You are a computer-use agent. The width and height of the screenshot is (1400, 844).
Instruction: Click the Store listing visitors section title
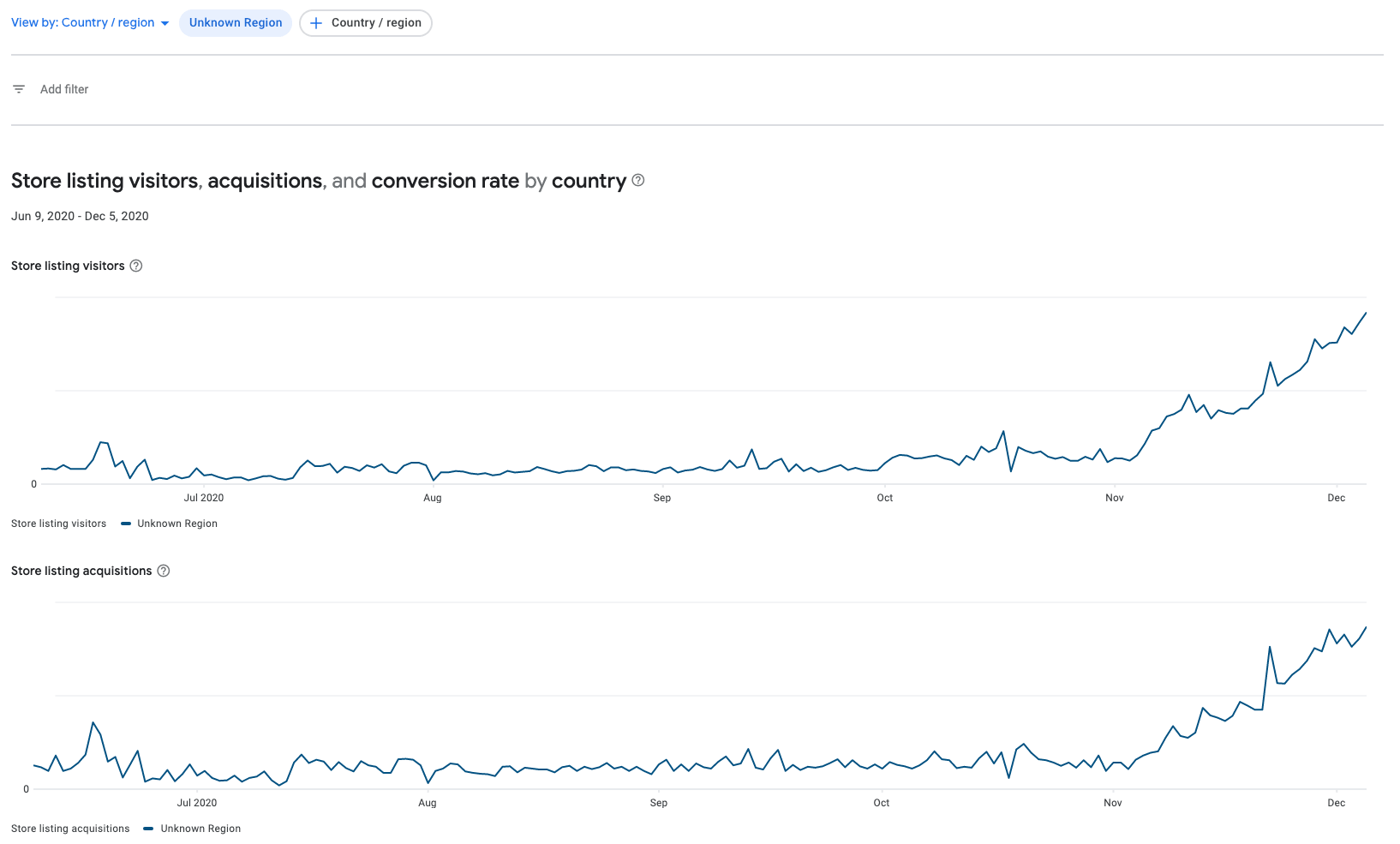tap(68, 266)
